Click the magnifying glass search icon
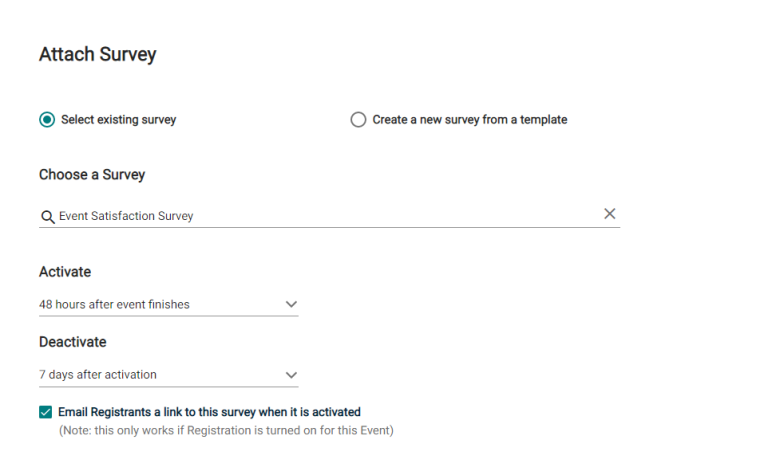Screen dimensions: 780x475 [48, 217]
